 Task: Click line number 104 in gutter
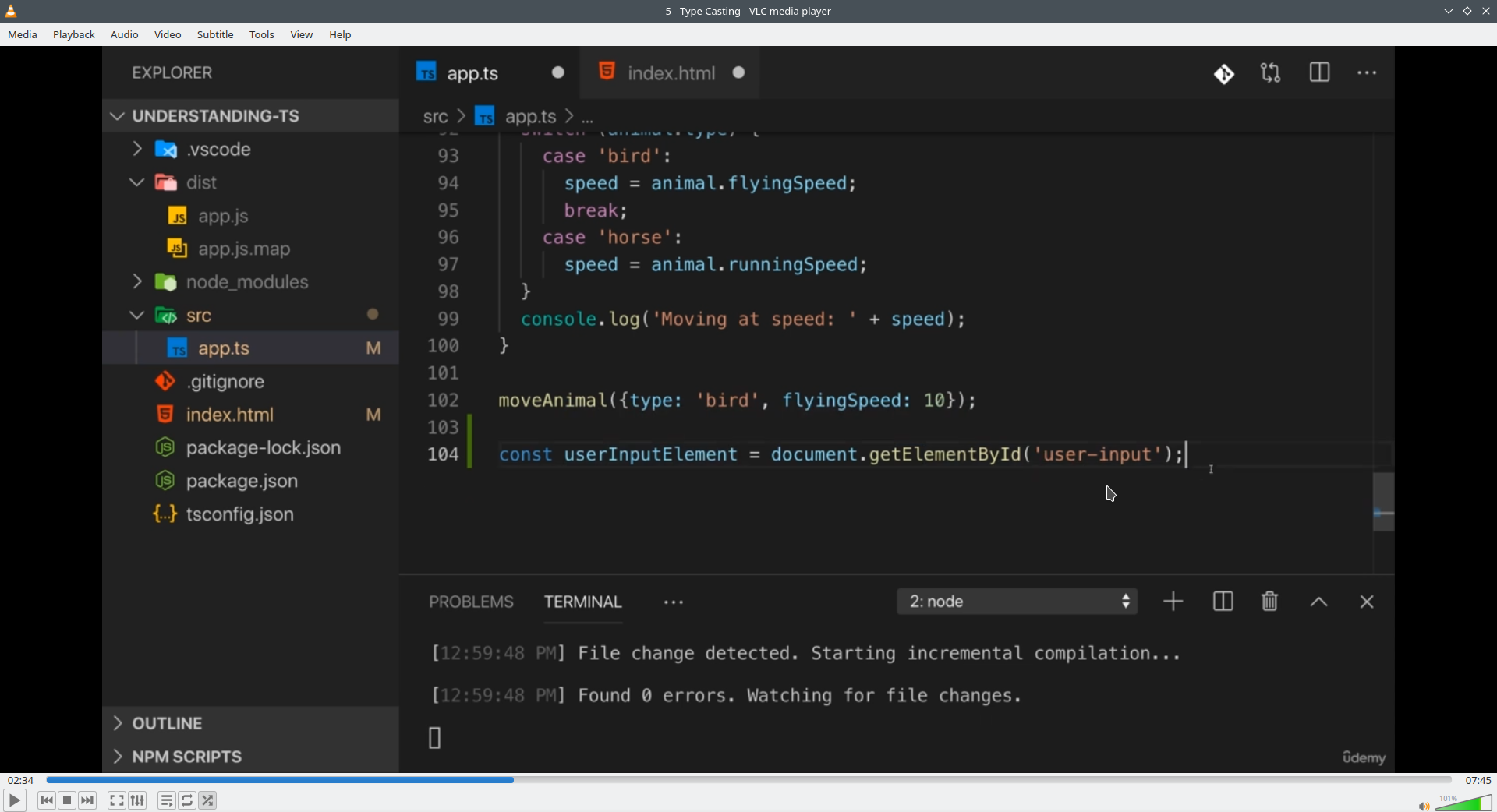tap(443, 454)
